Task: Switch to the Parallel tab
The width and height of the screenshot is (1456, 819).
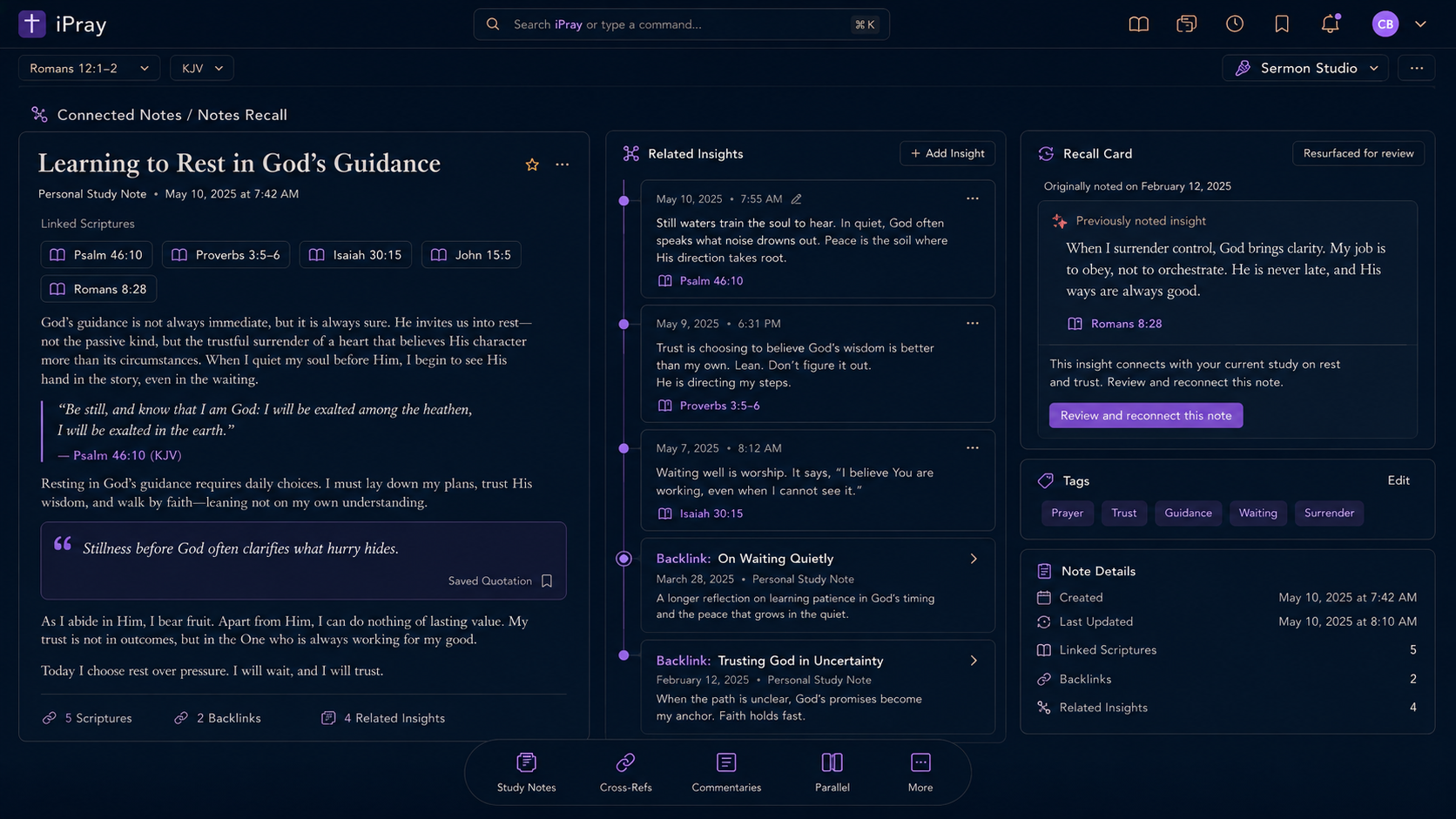Action: [832, 773]
